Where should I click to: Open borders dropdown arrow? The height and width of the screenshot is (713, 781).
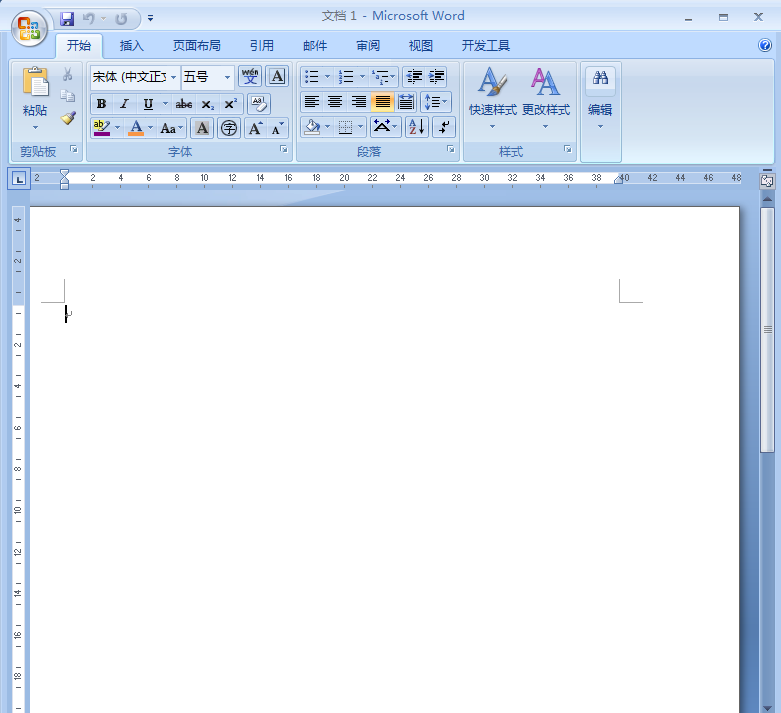click(360, 127)
